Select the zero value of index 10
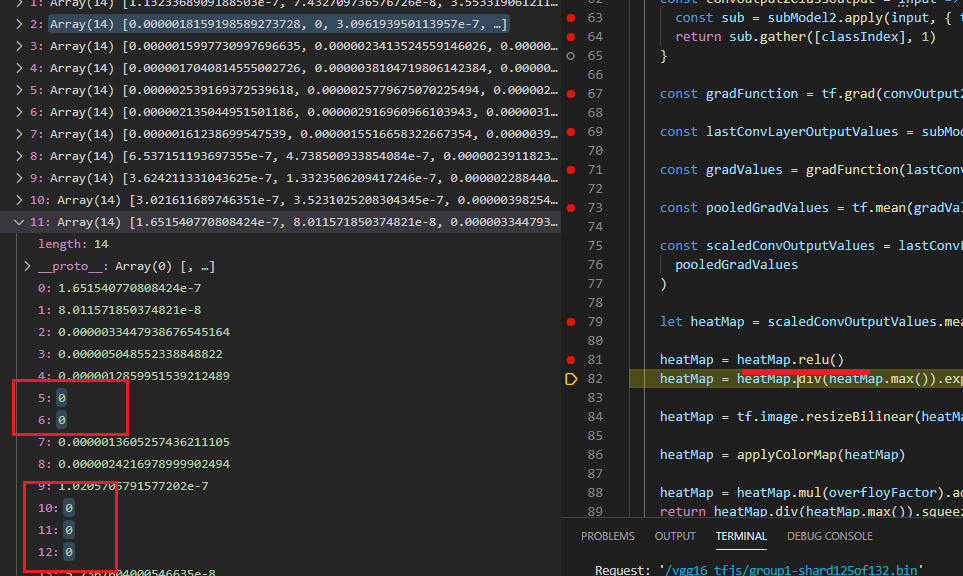This screenshot has width=963, height=576. pyautogui.click(x=69, y=508)
